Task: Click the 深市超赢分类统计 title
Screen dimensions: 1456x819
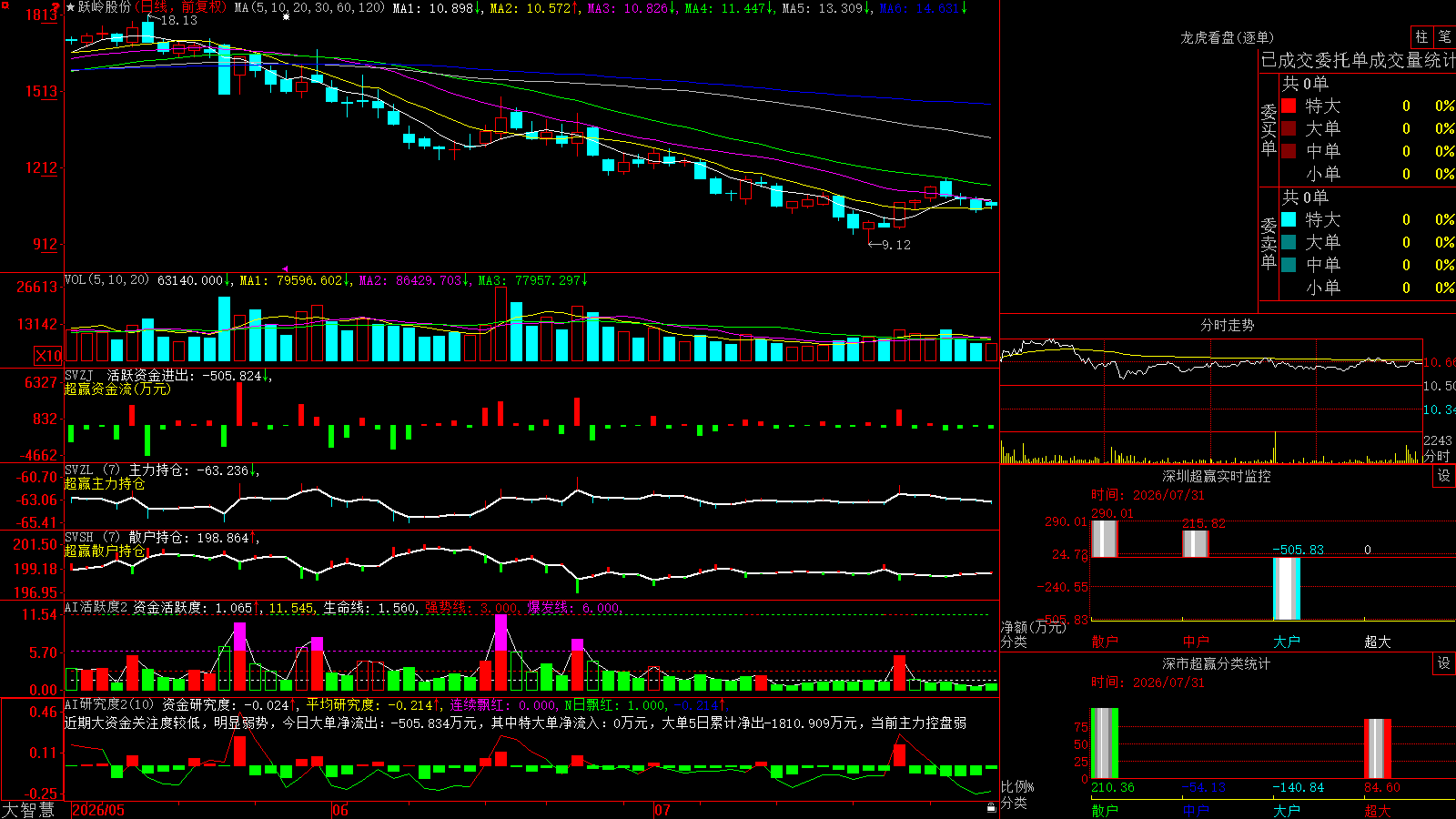Action: 1217,663
